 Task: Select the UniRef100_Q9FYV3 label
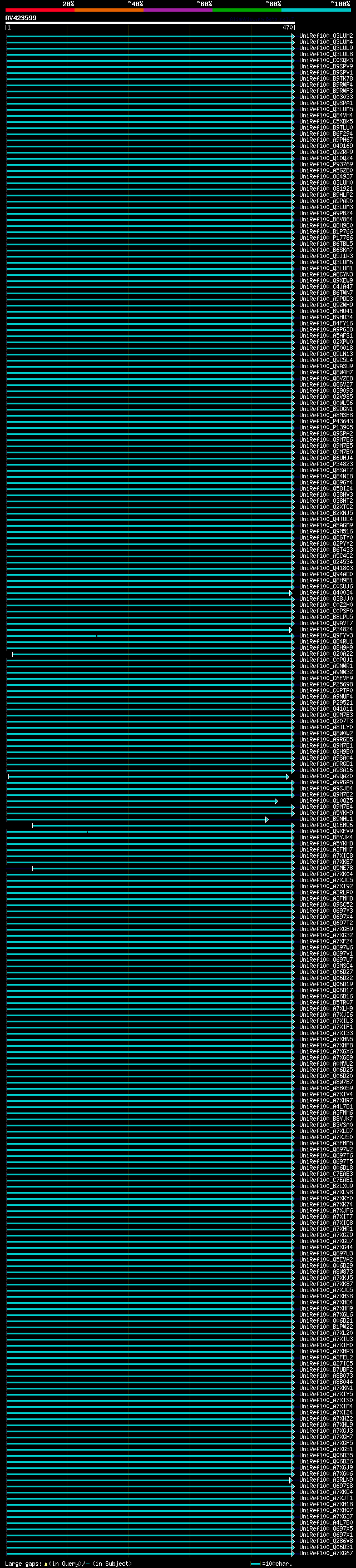pyautogui.click(x=326, y=635)
